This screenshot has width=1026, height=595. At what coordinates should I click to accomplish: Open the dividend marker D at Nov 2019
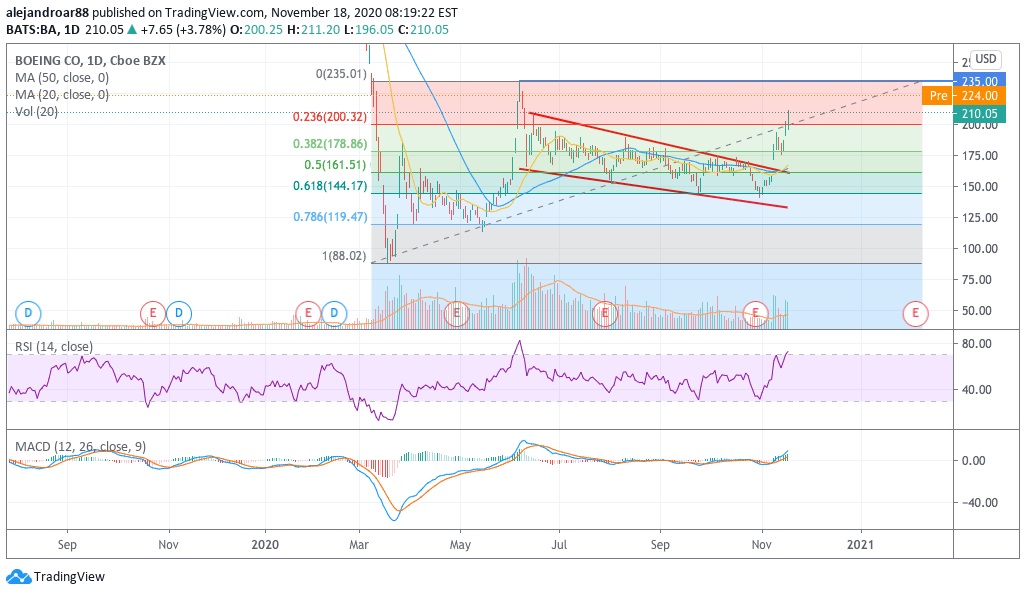click(179, 313)
